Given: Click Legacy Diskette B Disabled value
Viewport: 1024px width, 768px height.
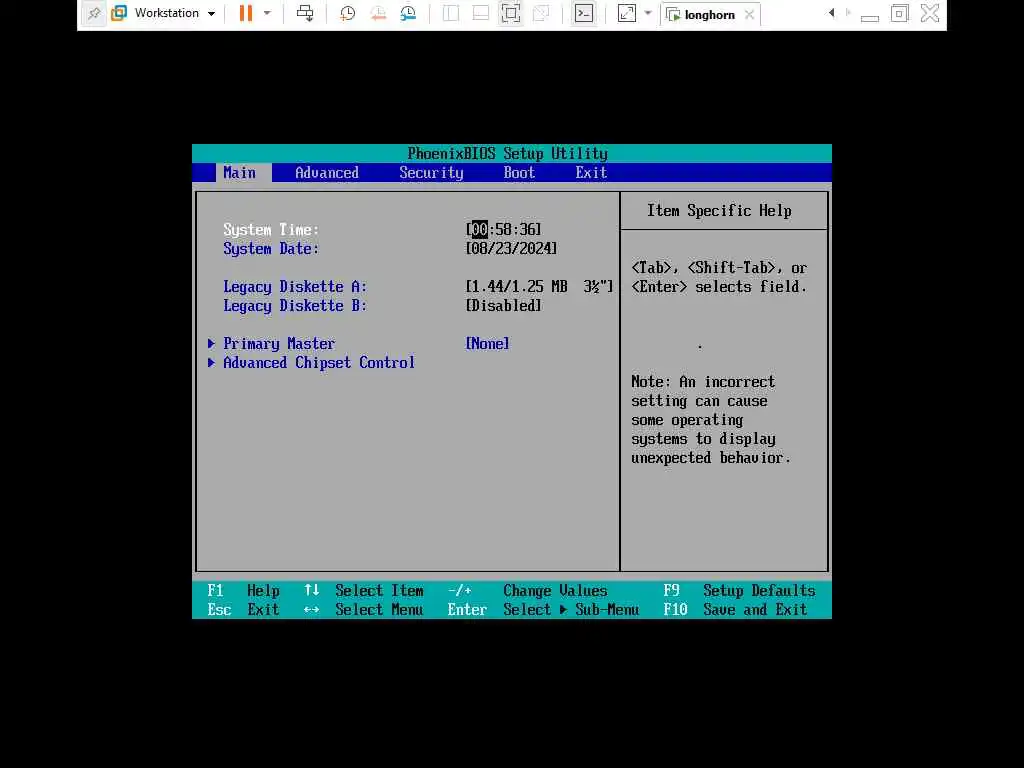Looking at the screenshot, I should coord(504,305).
